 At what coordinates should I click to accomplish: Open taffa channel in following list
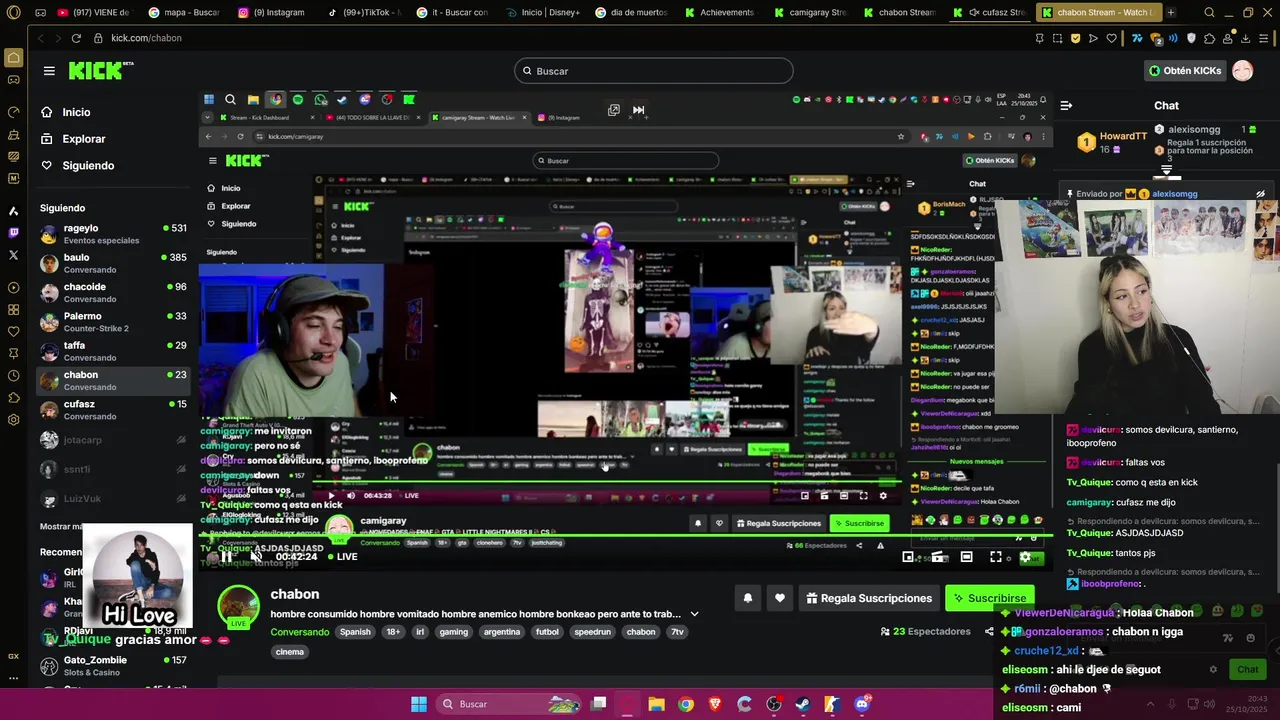[113, 351]
